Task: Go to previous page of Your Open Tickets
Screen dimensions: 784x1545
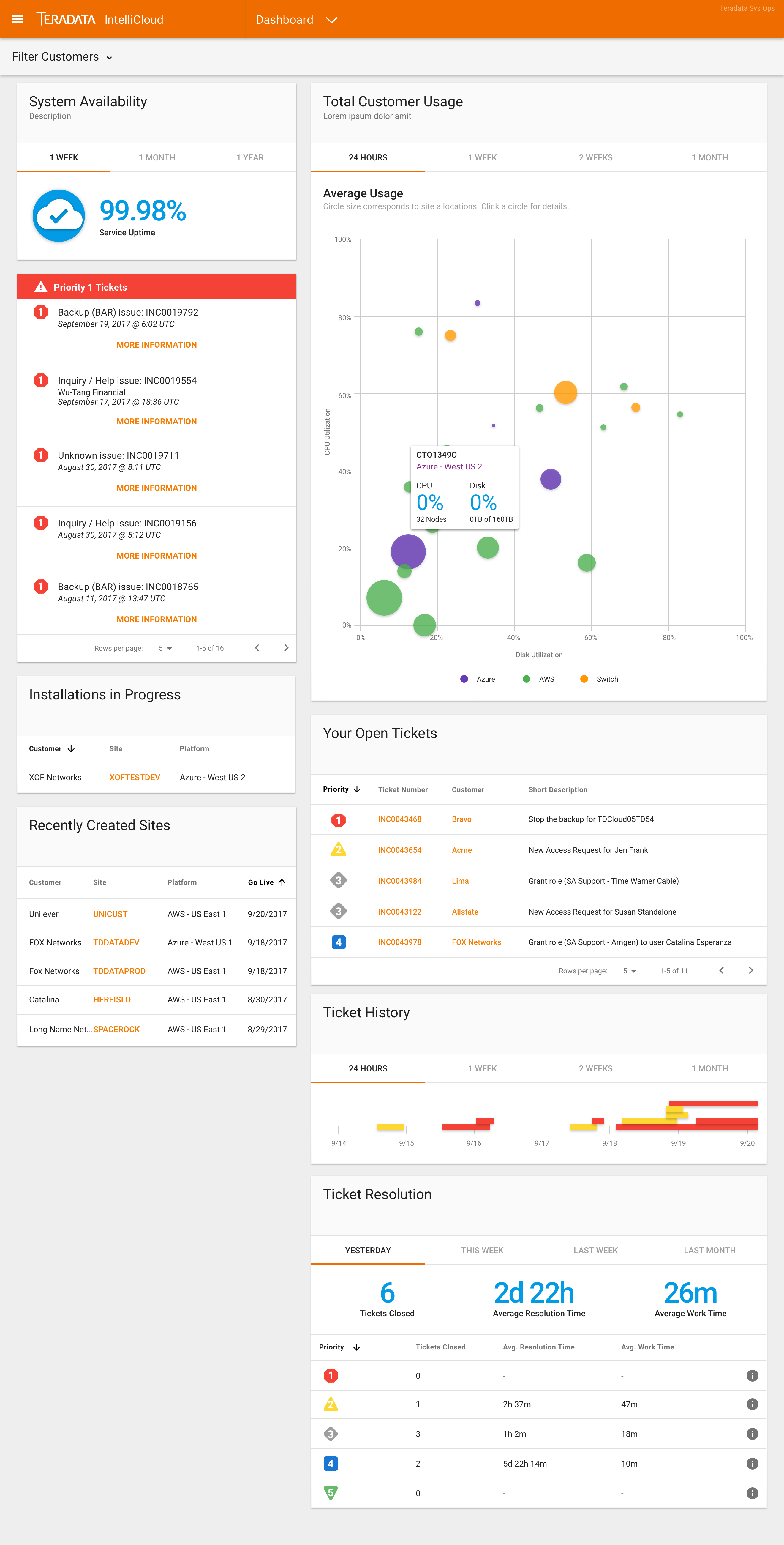Action: (722, 970)
